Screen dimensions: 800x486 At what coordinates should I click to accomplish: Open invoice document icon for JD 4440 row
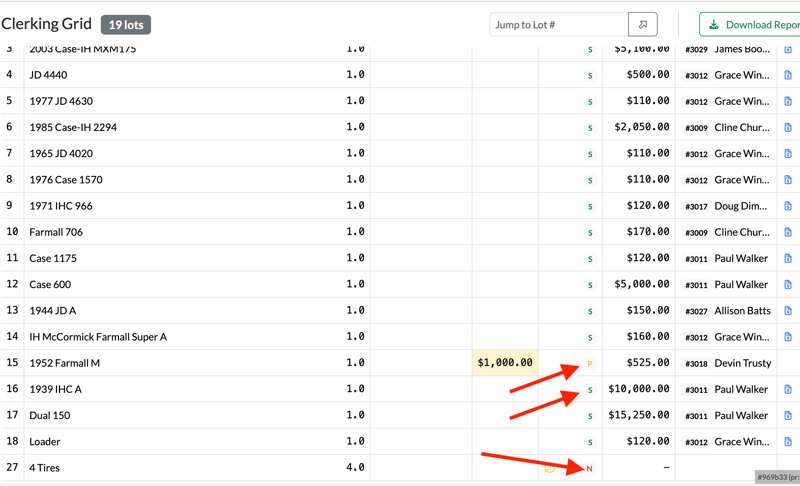(788, 75)
